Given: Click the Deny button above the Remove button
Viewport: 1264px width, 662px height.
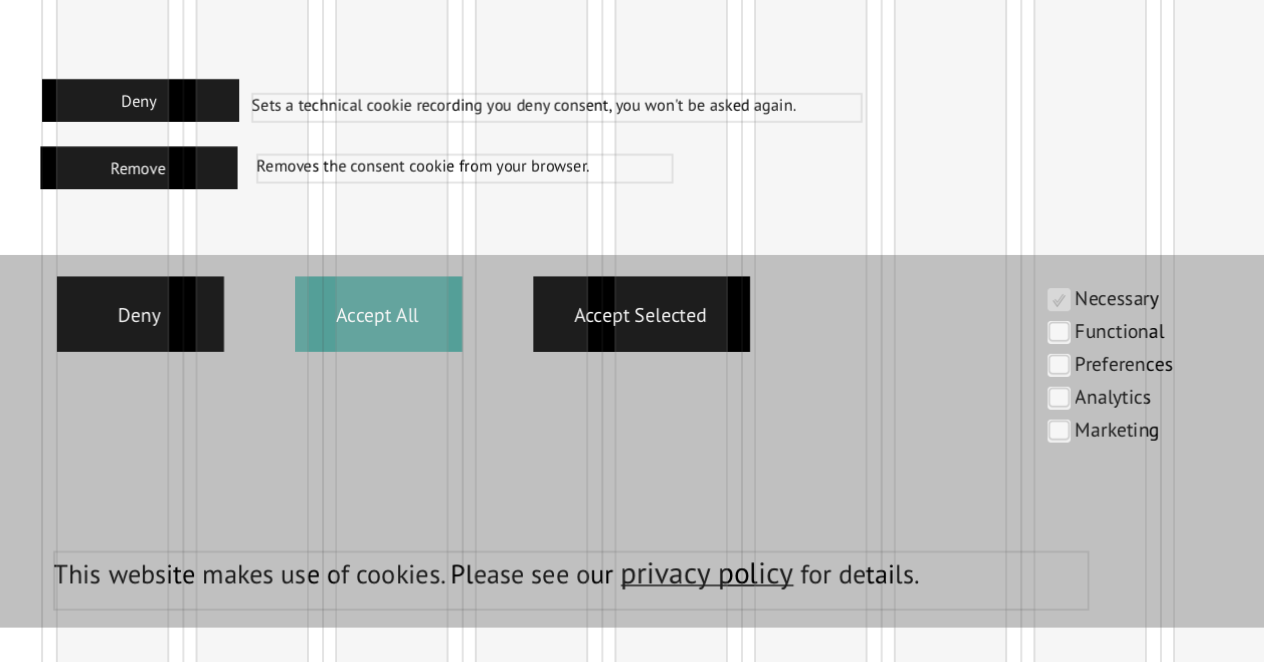Looking at the screenshot, I should [x=140, y=101].
